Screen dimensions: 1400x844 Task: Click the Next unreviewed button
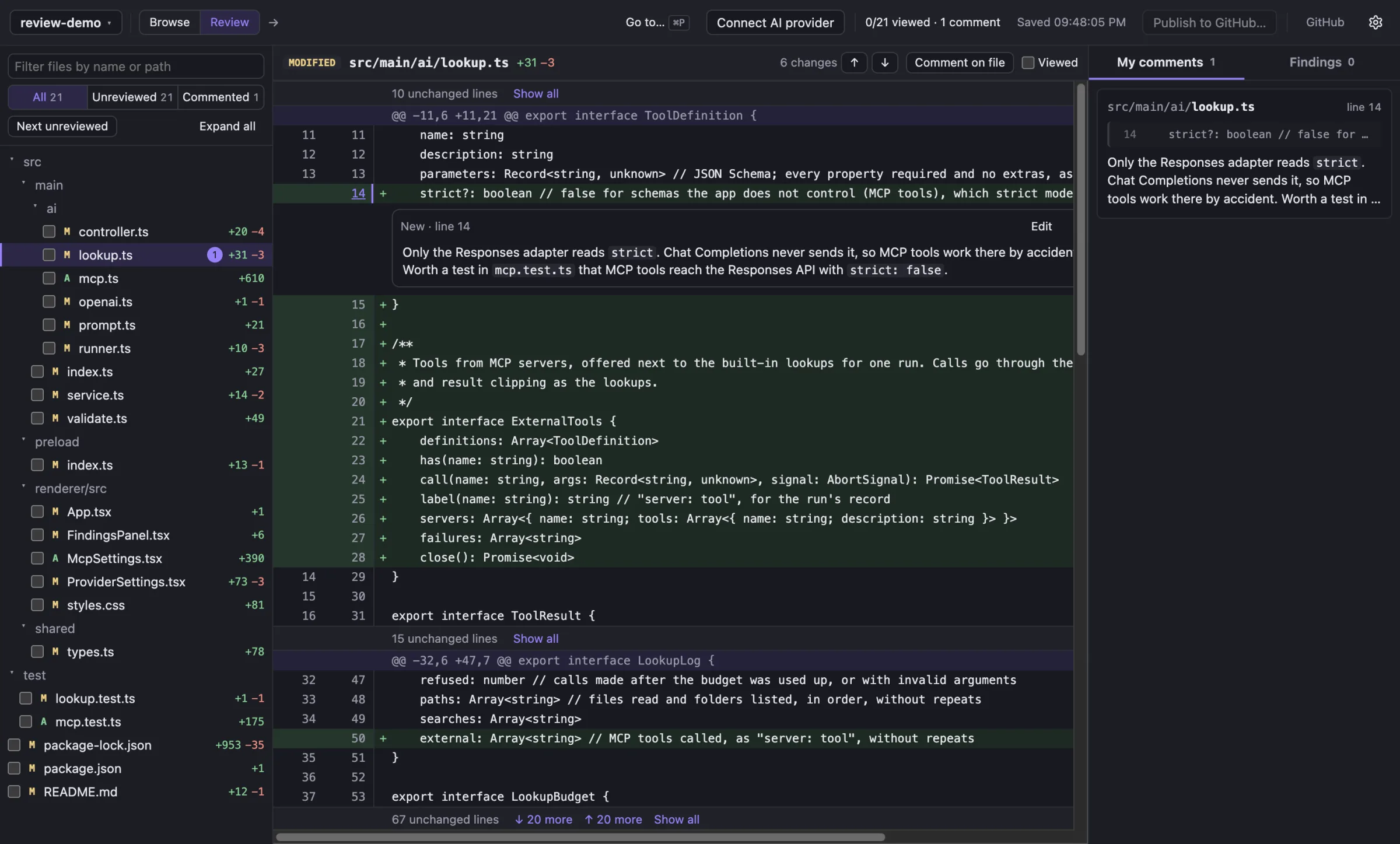coord(62,126)
